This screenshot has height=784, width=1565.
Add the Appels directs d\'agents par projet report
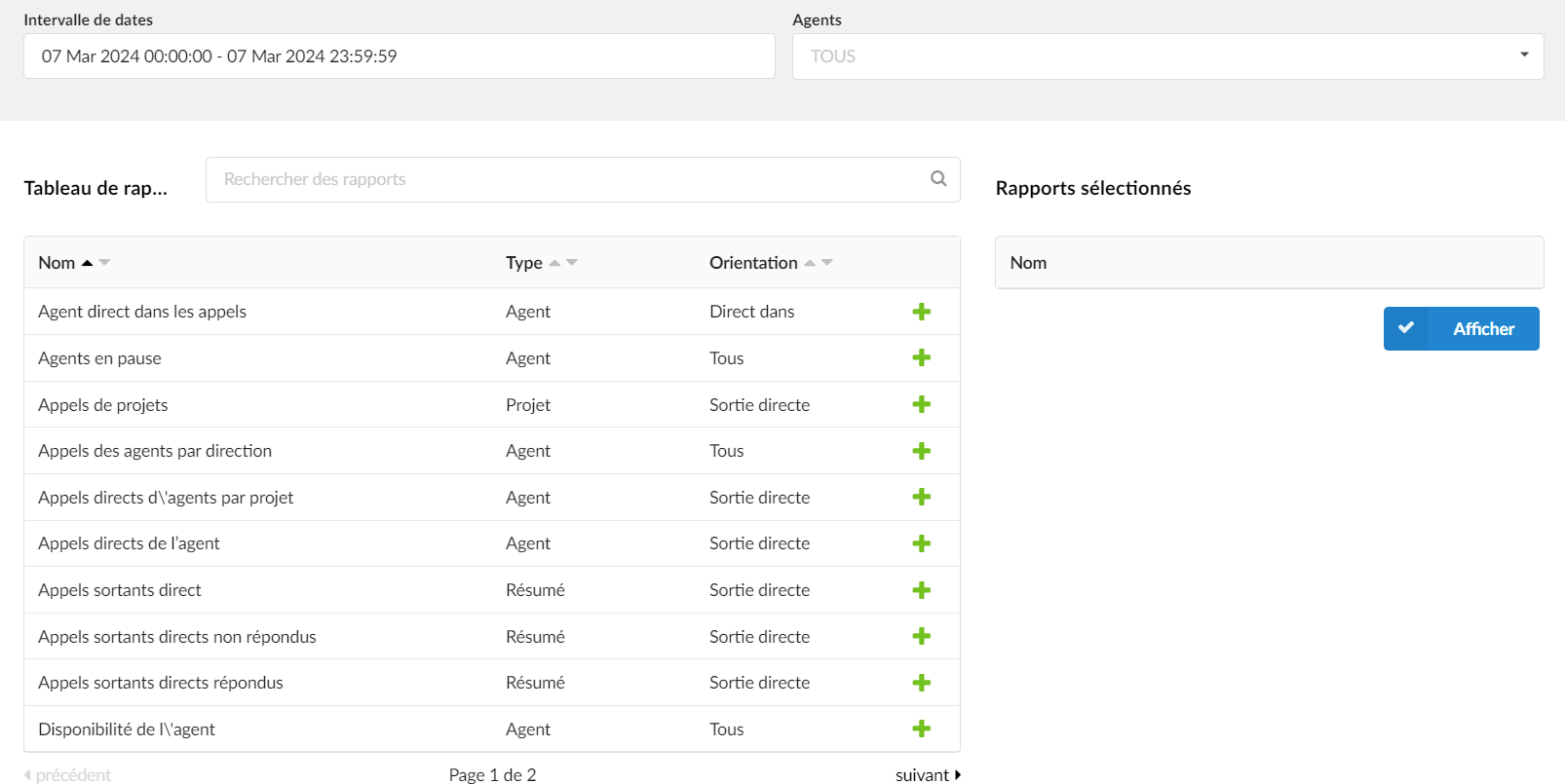[921, 498]
